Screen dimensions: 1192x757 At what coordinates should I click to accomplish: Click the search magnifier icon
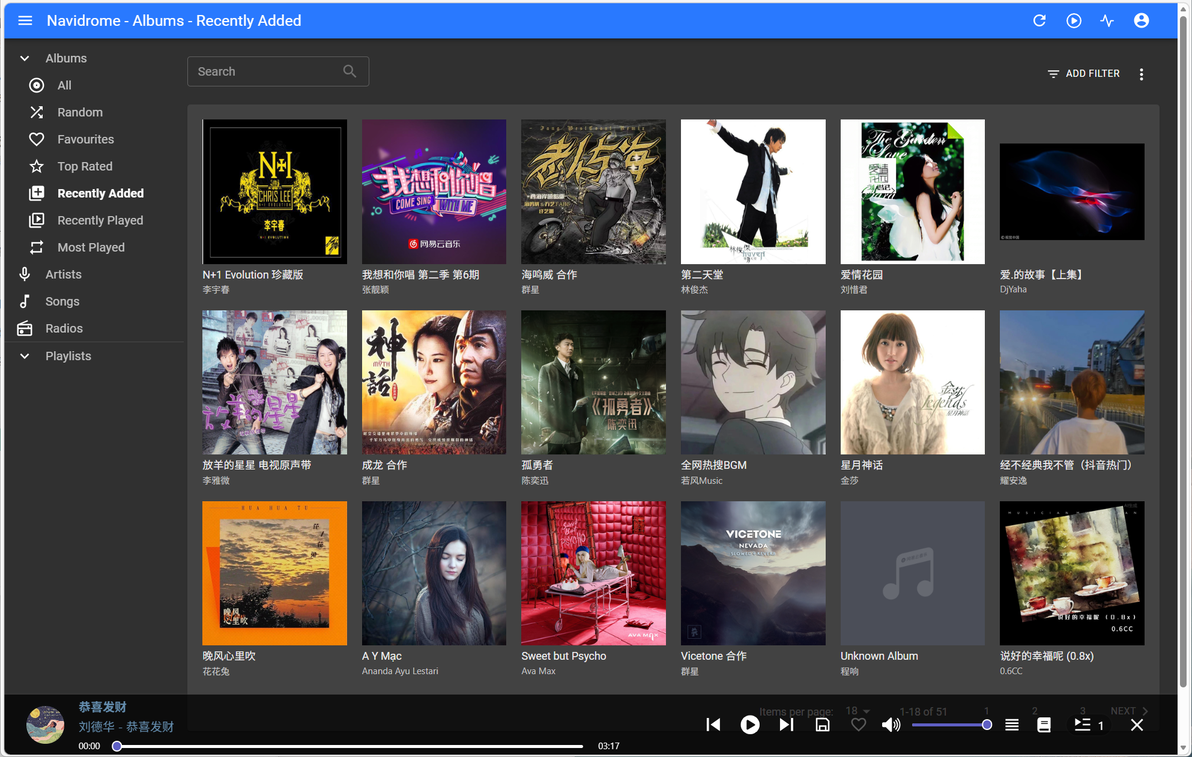pos(350,71)
